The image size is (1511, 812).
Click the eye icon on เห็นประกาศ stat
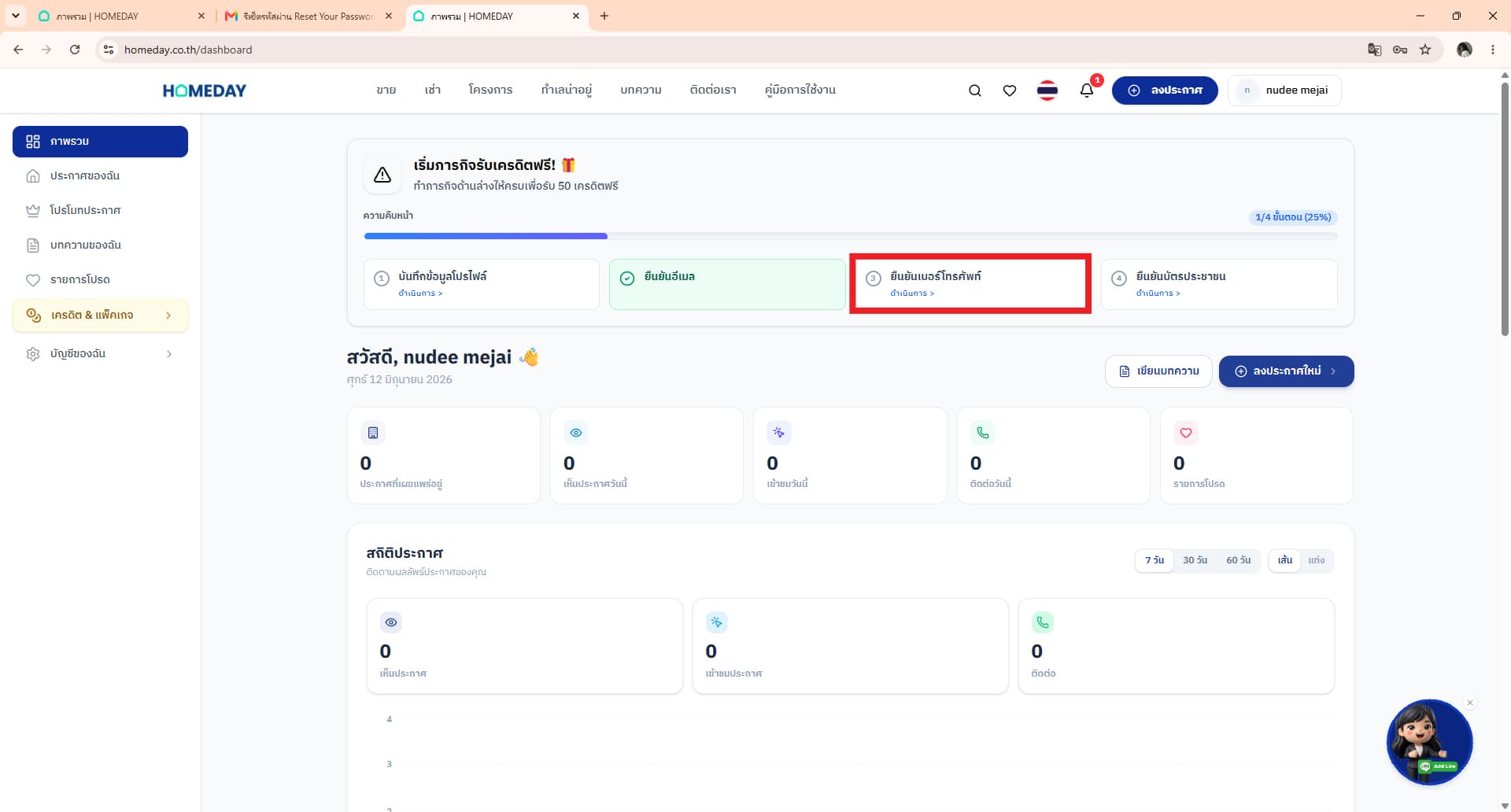point(391,622)
